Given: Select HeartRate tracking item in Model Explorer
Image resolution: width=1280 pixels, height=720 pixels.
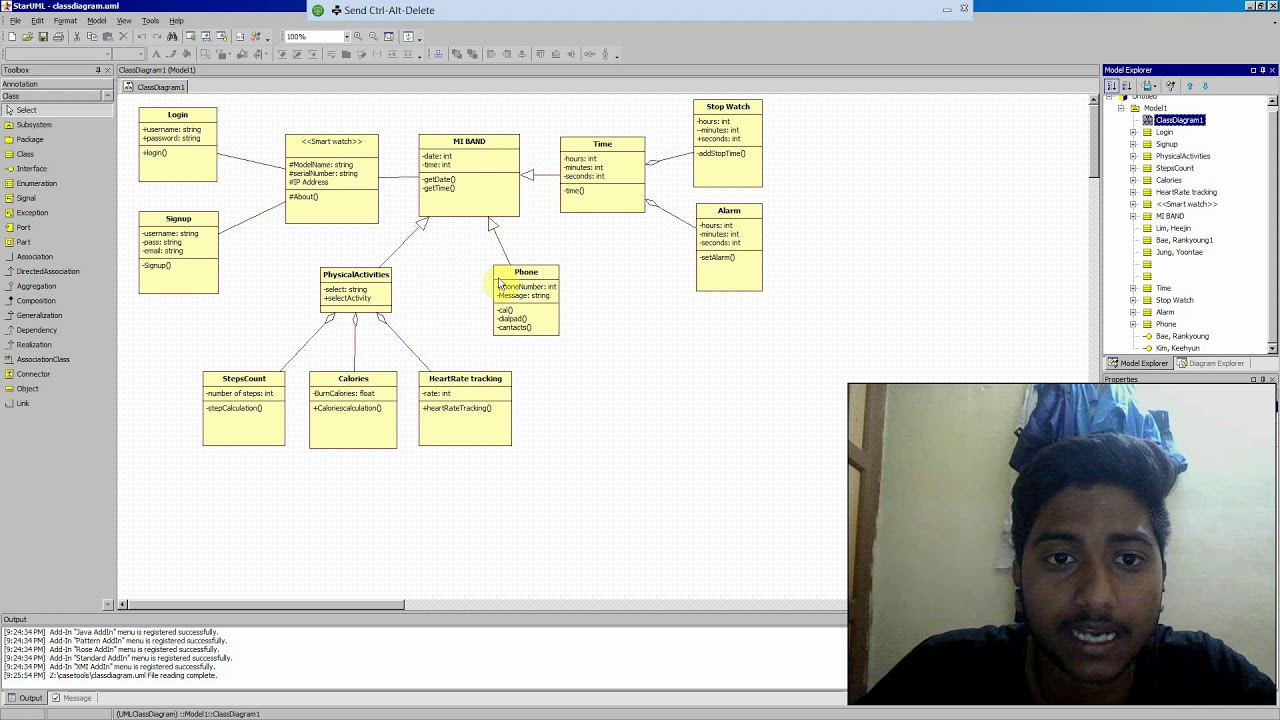Looking at the screenshot, I should tap(1186, 192).
